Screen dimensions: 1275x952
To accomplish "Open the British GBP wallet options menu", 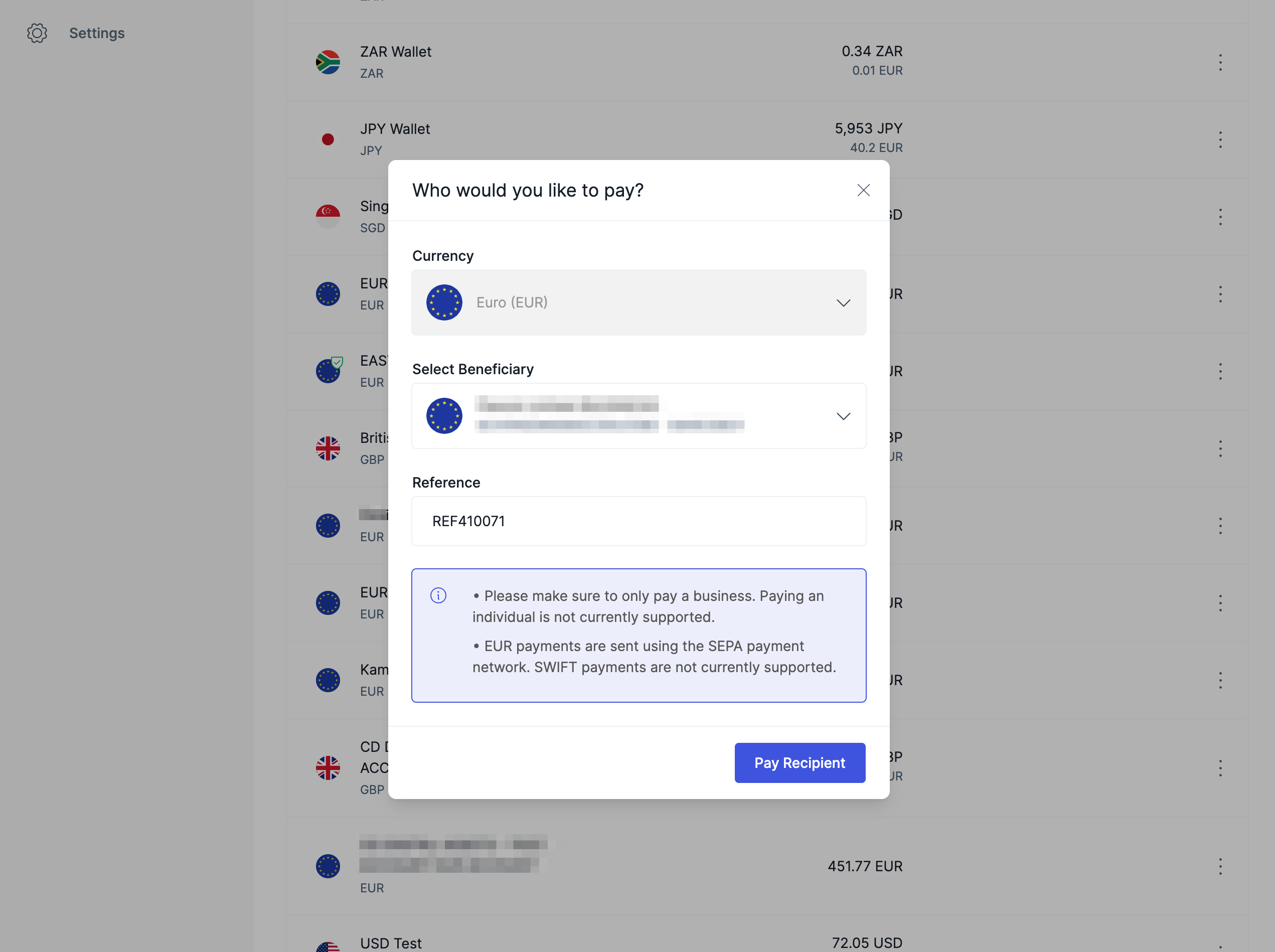I will 1220,448.
